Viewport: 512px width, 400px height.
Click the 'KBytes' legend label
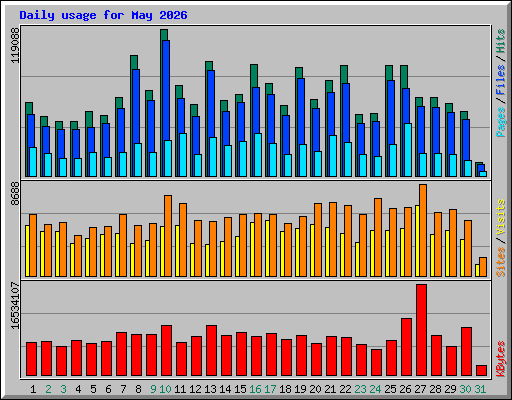point(501,359)
